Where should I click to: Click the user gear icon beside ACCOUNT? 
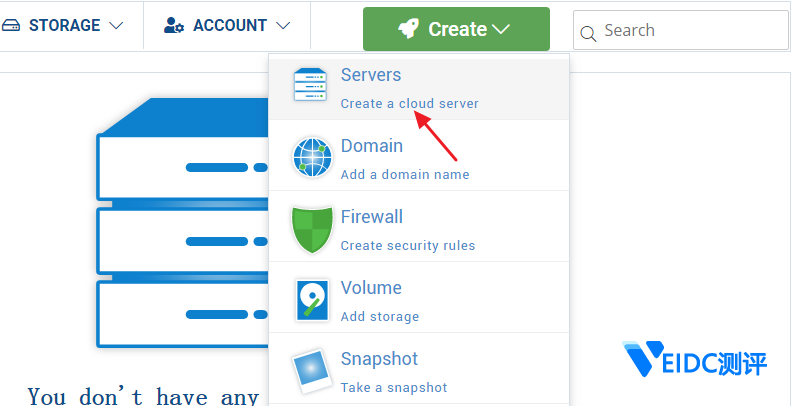(x=174, y=25)
